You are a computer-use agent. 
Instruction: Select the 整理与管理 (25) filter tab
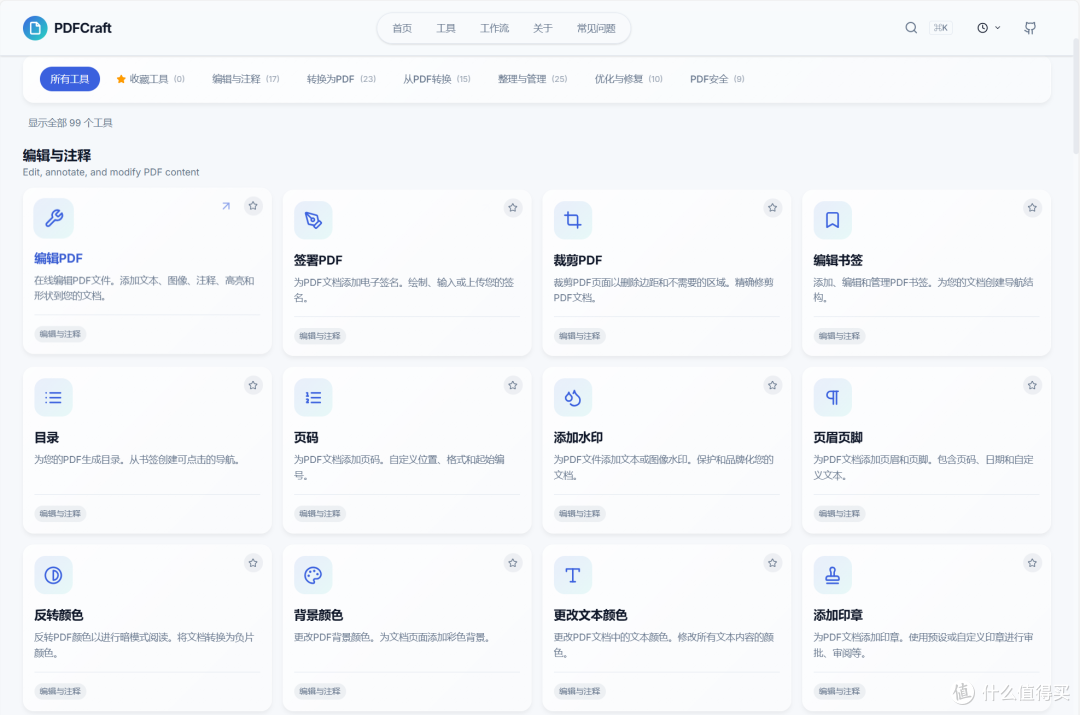[x=532, y=79]
